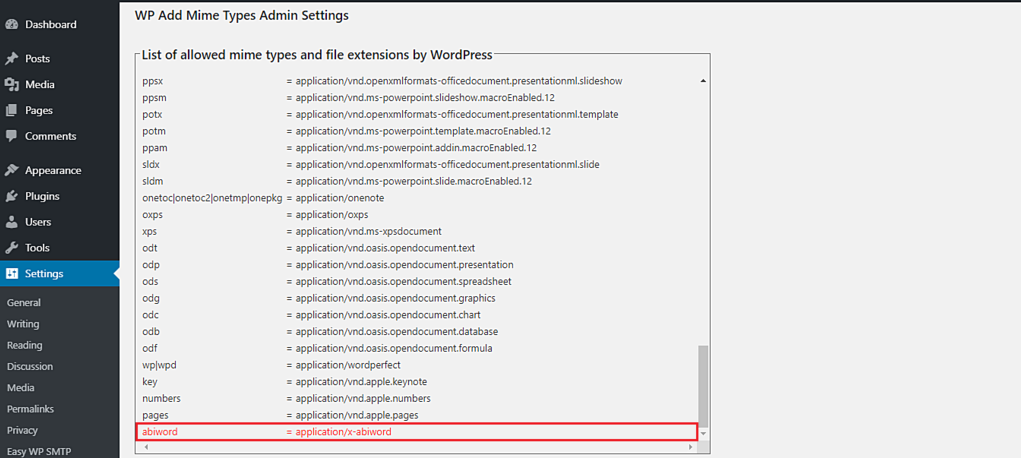
Task: Click the 'sldm' extension text
Action: (x=152, y=181)
